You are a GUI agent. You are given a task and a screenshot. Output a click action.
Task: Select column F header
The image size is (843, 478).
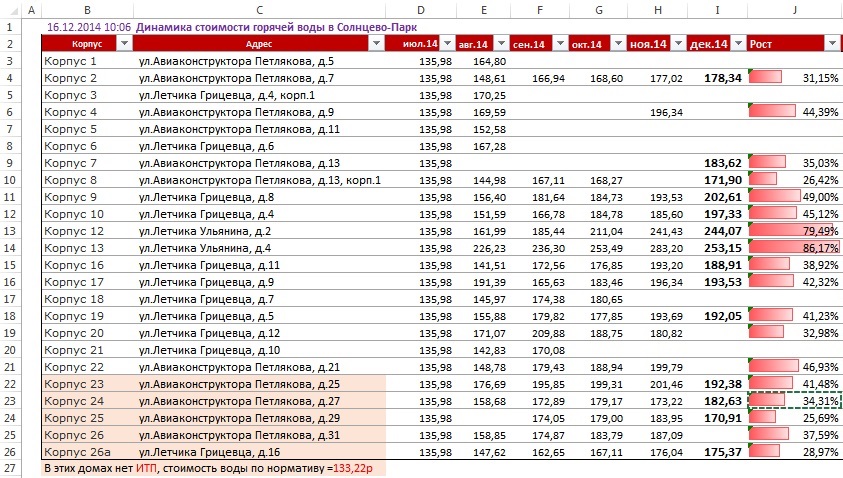coord(540,10)
